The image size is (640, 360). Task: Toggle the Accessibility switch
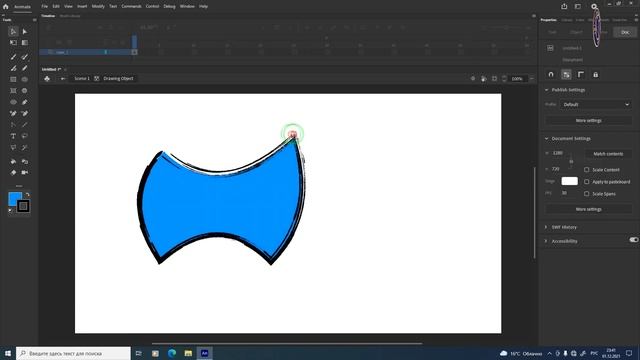click(x=634, y=240)
